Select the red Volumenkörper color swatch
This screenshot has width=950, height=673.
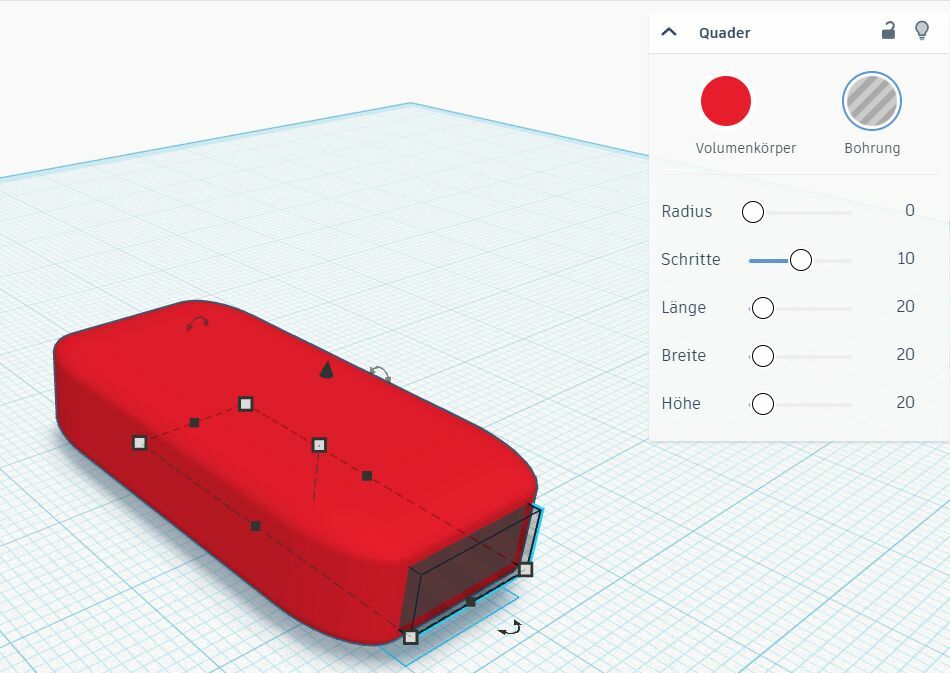click(x=726, y=101)
